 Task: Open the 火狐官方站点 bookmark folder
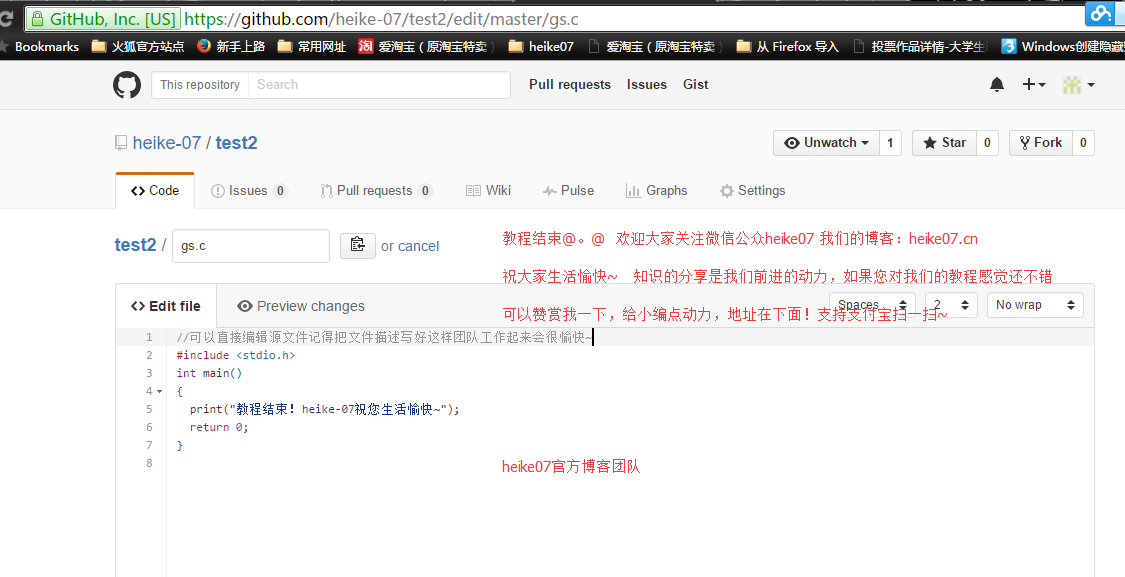138,47
